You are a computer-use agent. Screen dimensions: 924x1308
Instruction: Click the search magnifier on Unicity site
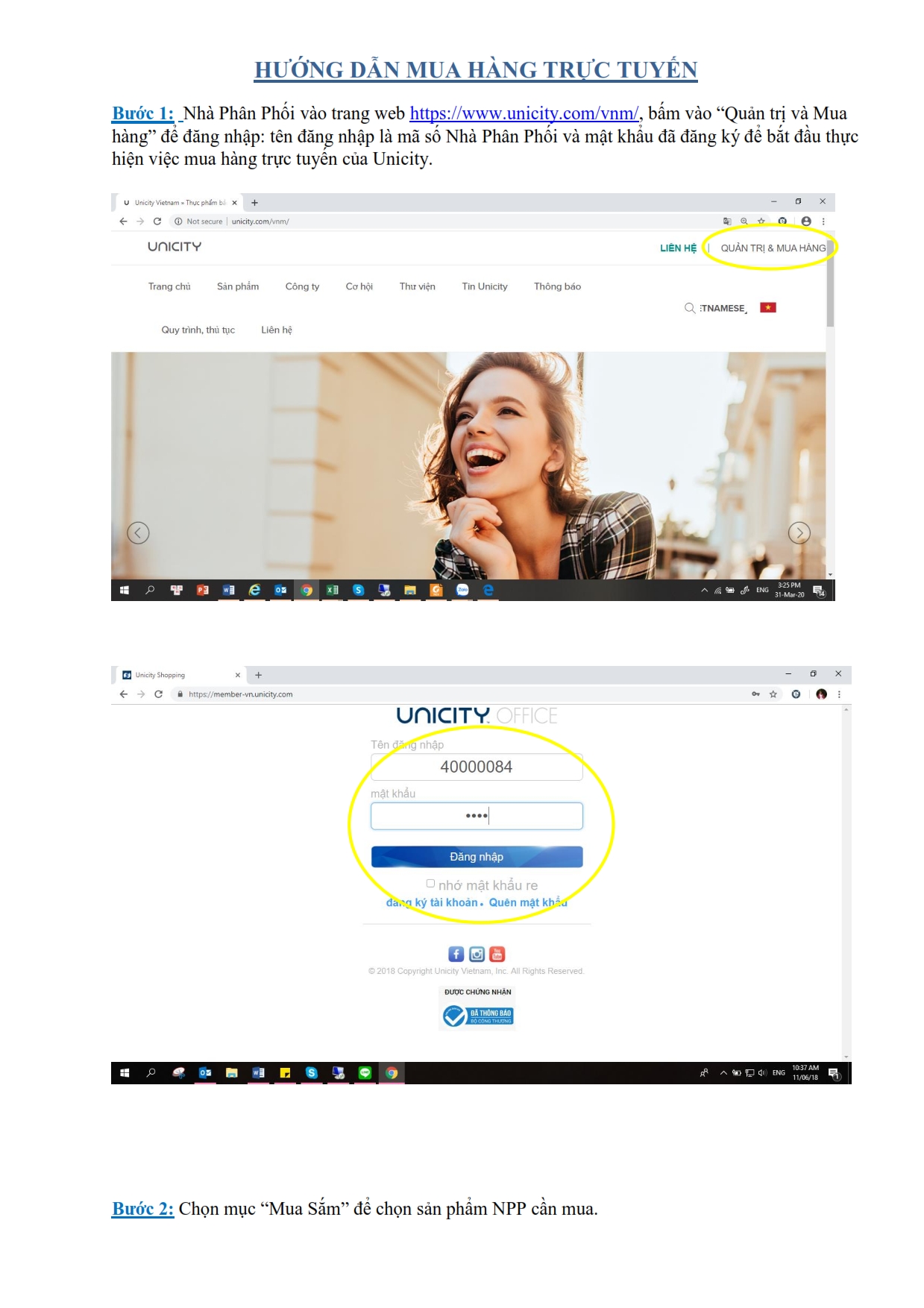(690, 308)
